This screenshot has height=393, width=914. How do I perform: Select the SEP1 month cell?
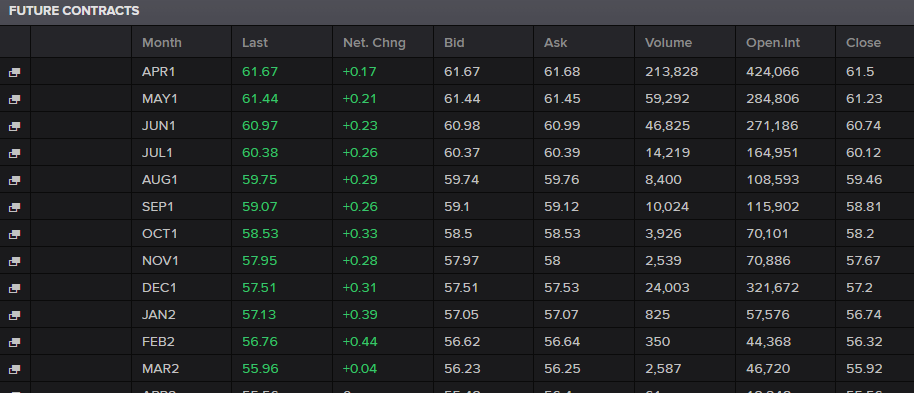pyautogui.click(x=158, y=206)
